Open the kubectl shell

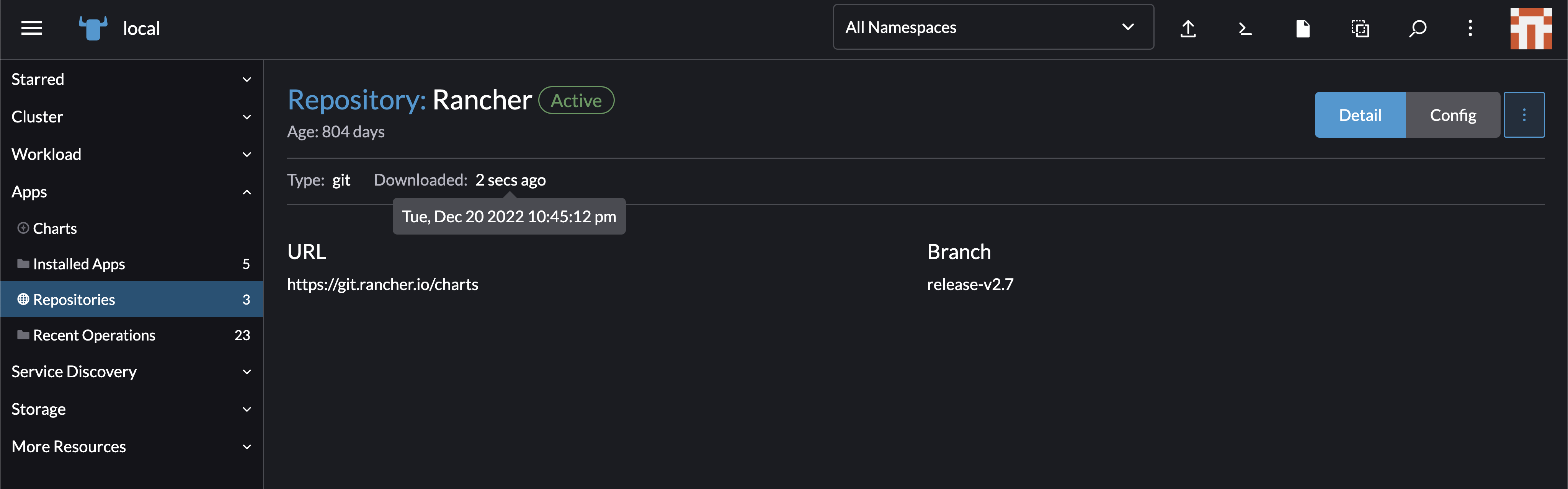click(1245, 28)
